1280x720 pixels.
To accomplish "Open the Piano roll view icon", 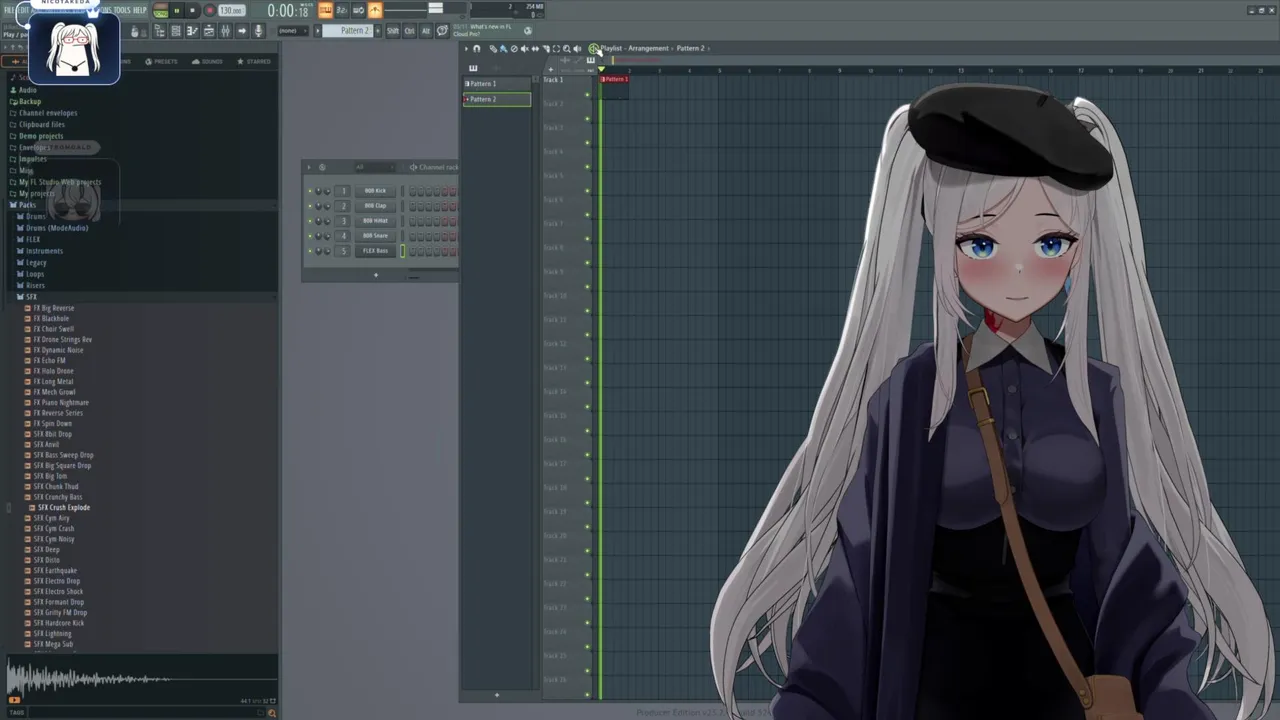I will pos(192,31).
